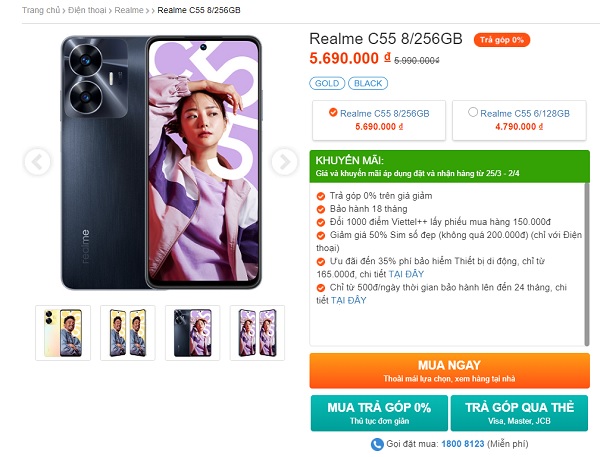Choose the BLACK color option

[369, 84]
